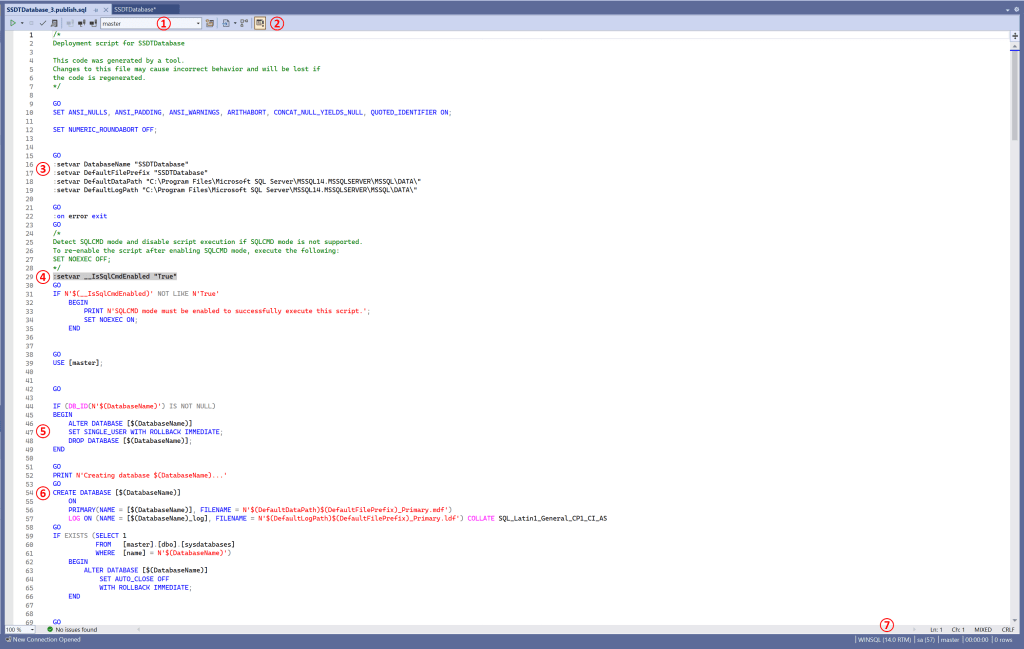Click the vertical scrollbar up arrow
1024x649 pixels.
click(1015, 46)
